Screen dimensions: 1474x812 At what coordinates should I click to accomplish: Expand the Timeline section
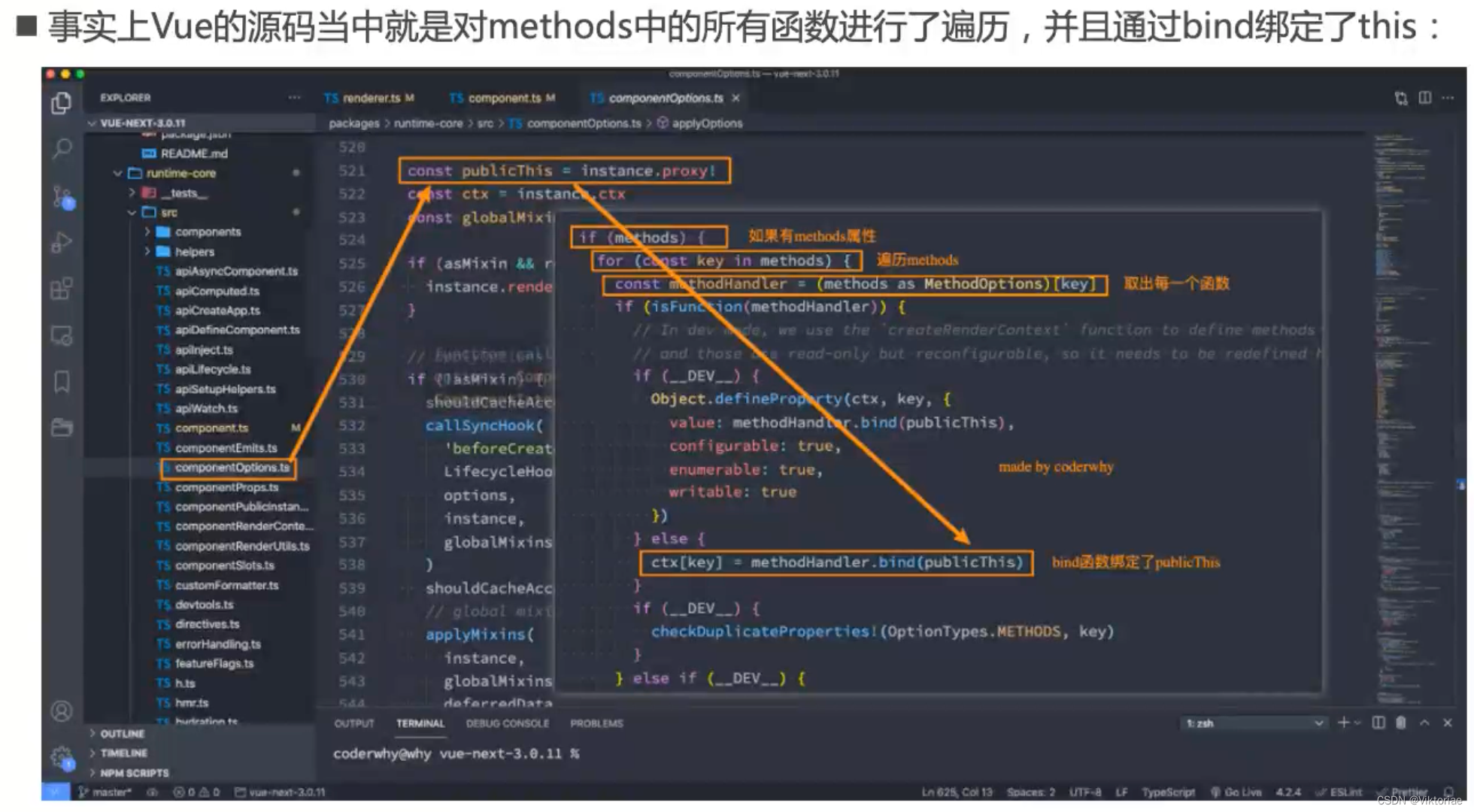(124, 753)
